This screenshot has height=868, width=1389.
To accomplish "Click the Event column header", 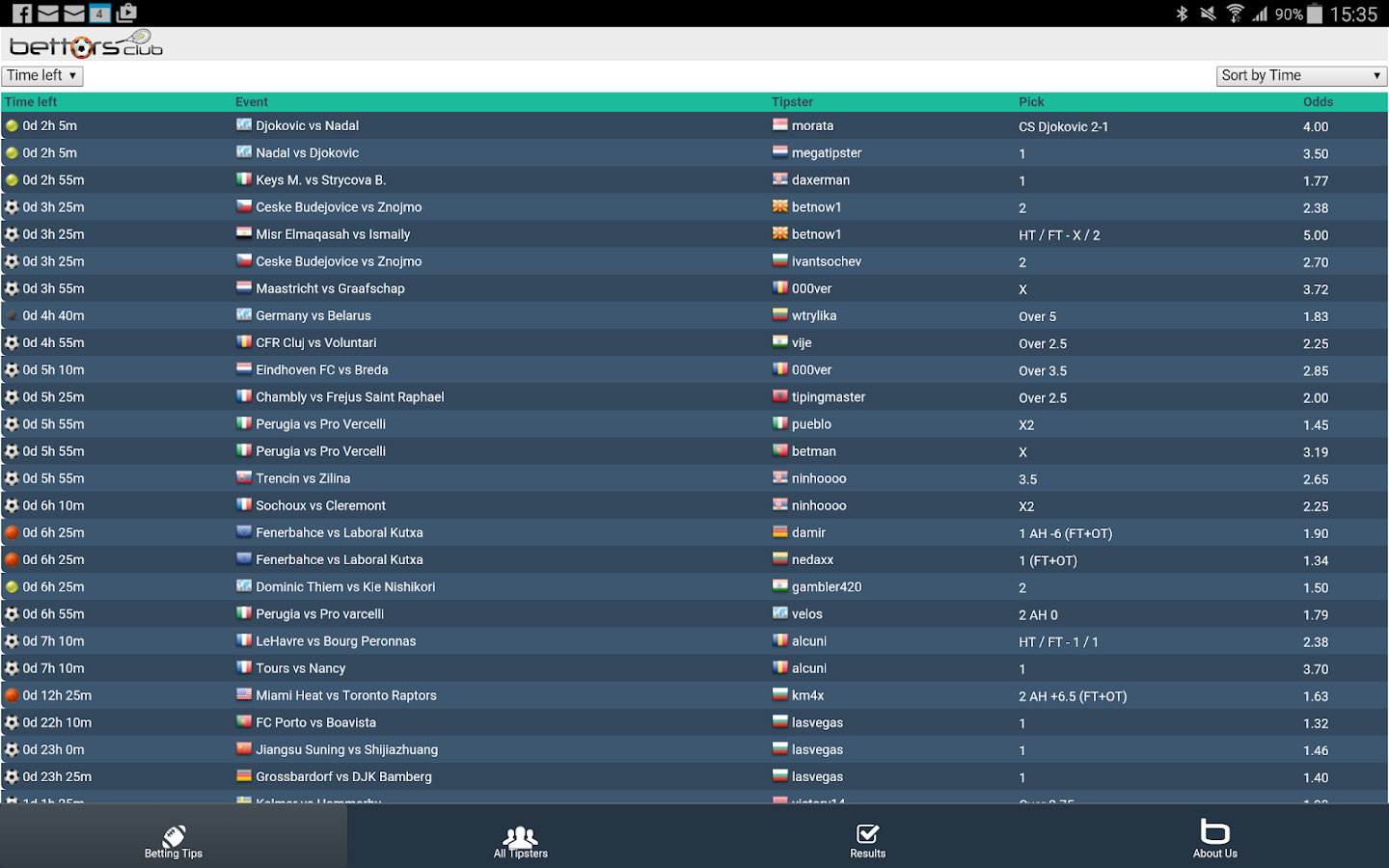I will click(252, 102).
